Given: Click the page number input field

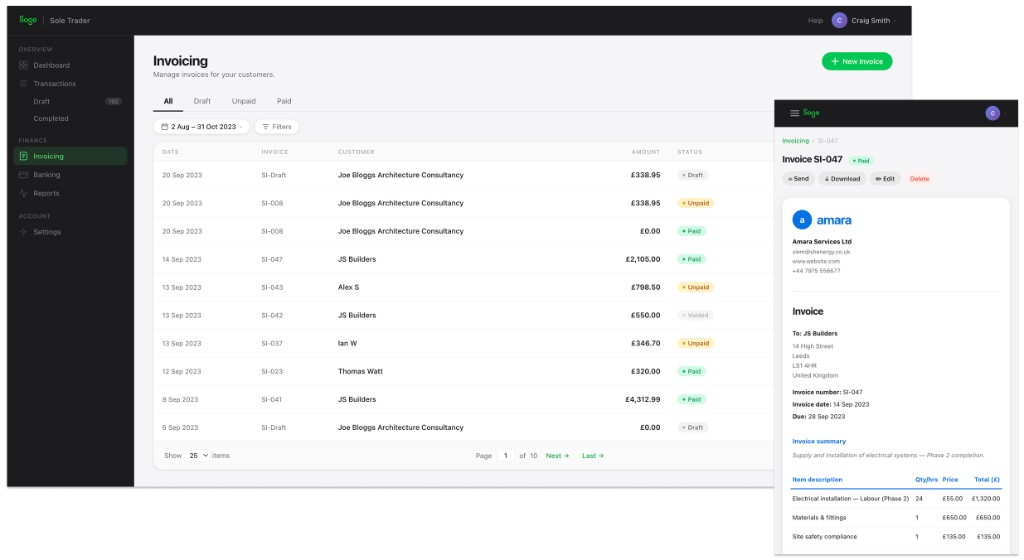Looking at the screenshot, I should pos(505,456).
